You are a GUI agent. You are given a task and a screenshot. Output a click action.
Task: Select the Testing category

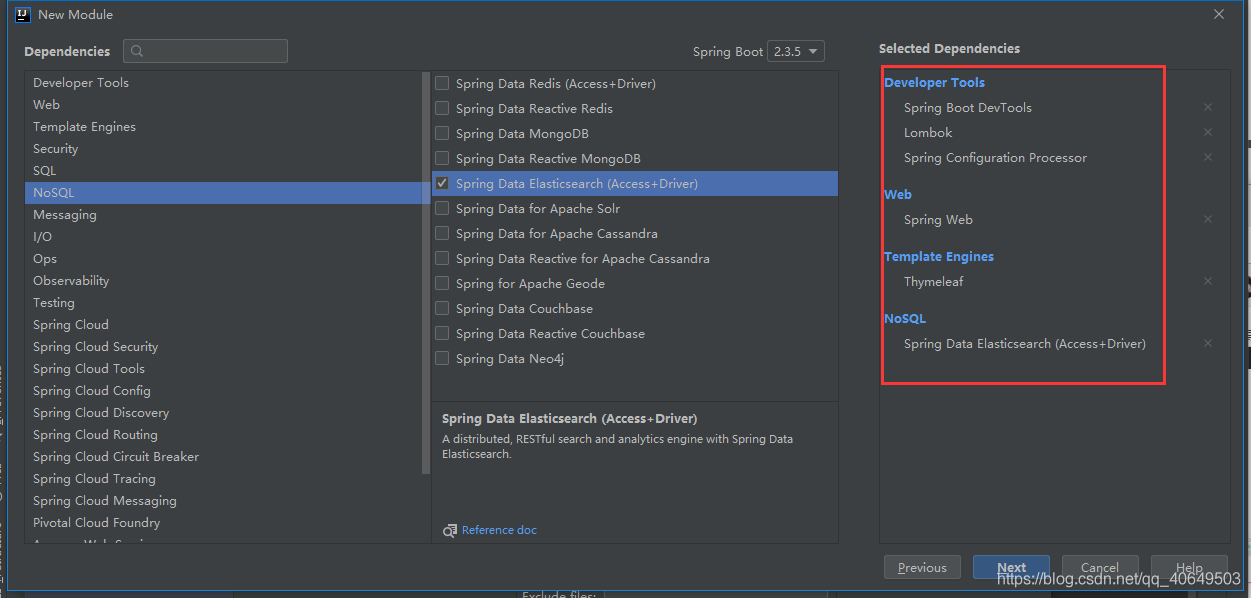coord(224,302)
